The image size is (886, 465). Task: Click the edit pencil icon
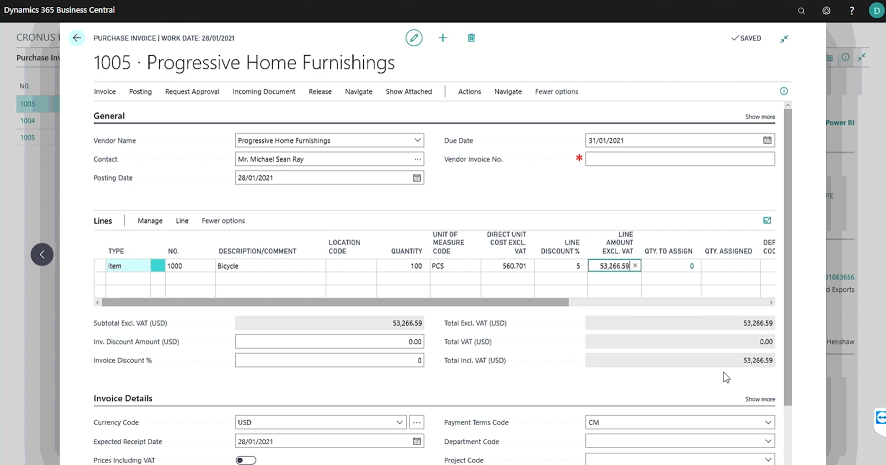click(414, 38)
